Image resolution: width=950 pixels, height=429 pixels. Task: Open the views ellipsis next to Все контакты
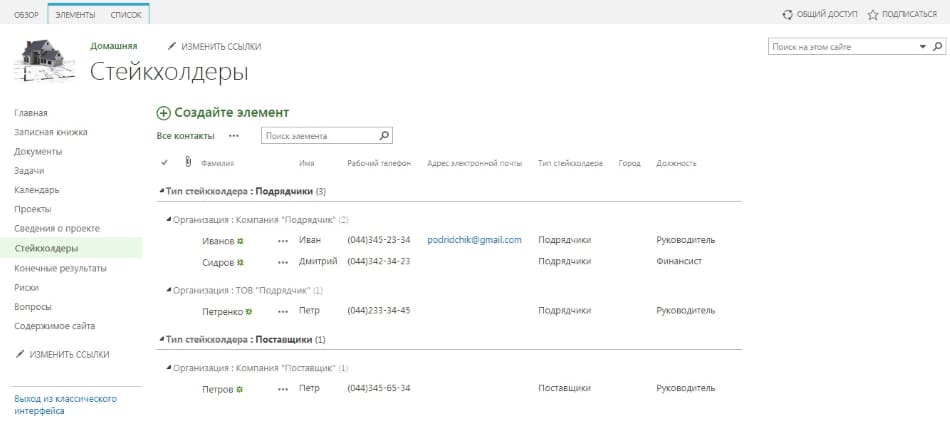coord(234,136)
